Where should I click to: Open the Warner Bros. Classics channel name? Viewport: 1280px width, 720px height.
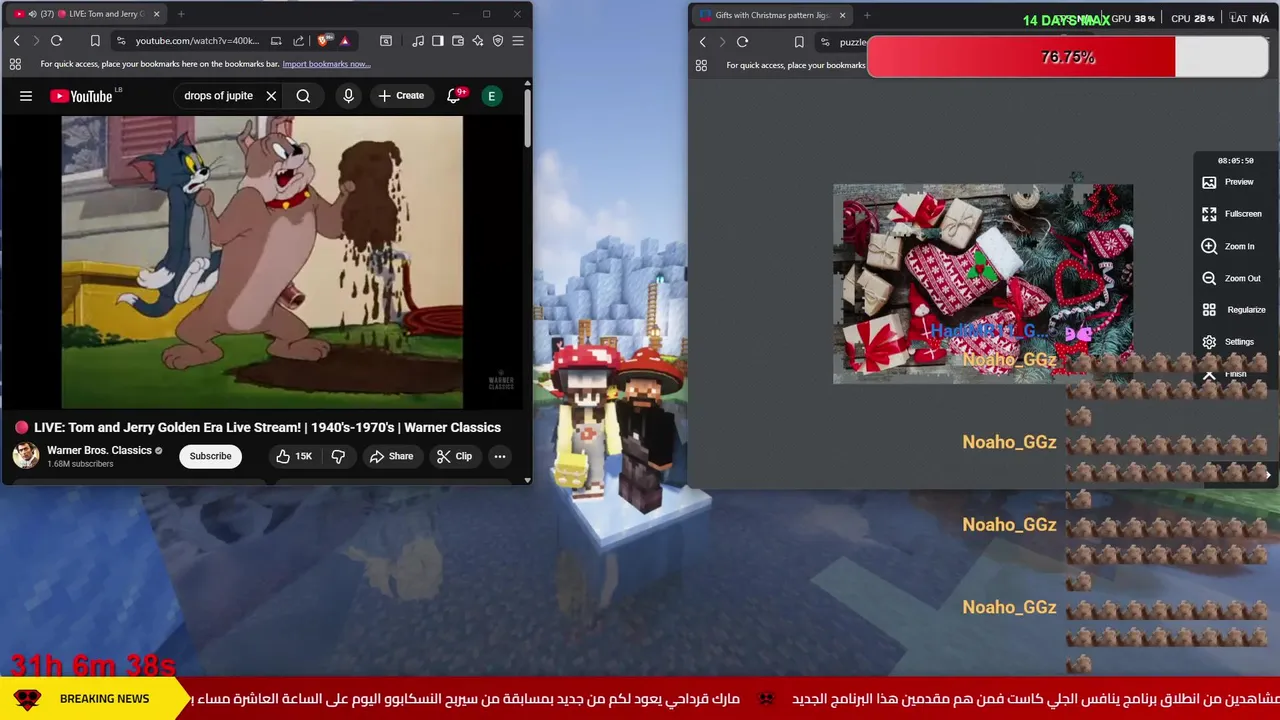[x=99, y=450]
